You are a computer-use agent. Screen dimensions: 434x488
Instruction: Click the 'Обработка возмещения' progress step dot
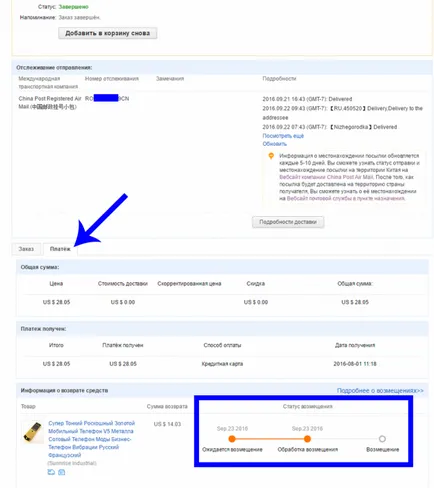tap(307, 439)
